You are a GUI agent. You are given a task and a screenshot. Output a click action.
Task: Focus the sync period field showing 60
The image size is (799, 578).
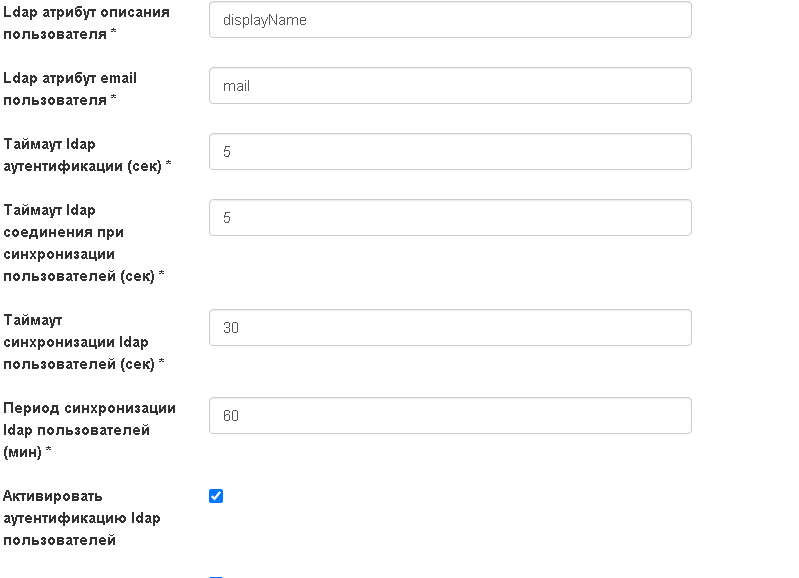(x=450, y=416)
